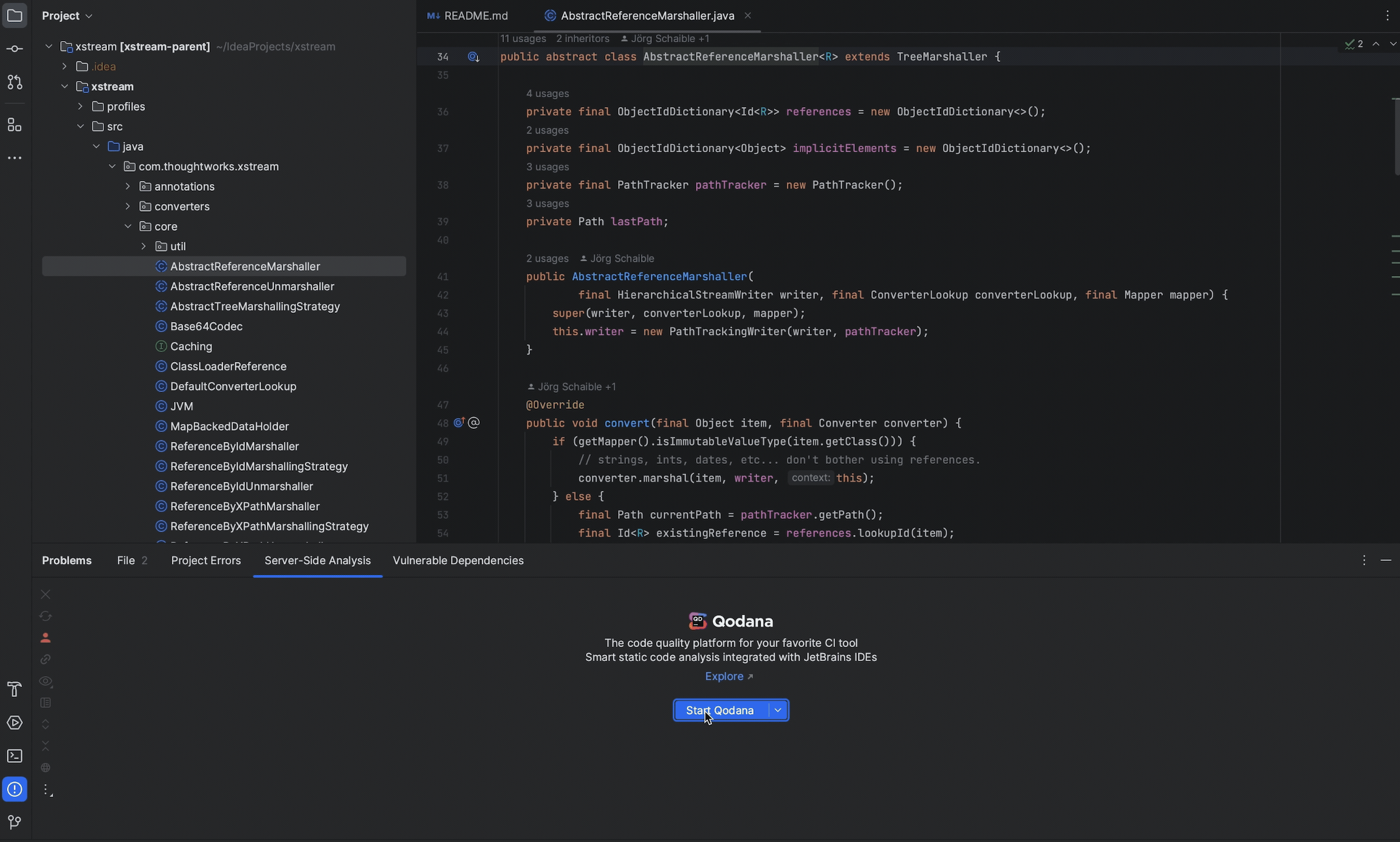
Task: Click the @ annotation gutter icon on line 48
Action: tap(474, 423)
